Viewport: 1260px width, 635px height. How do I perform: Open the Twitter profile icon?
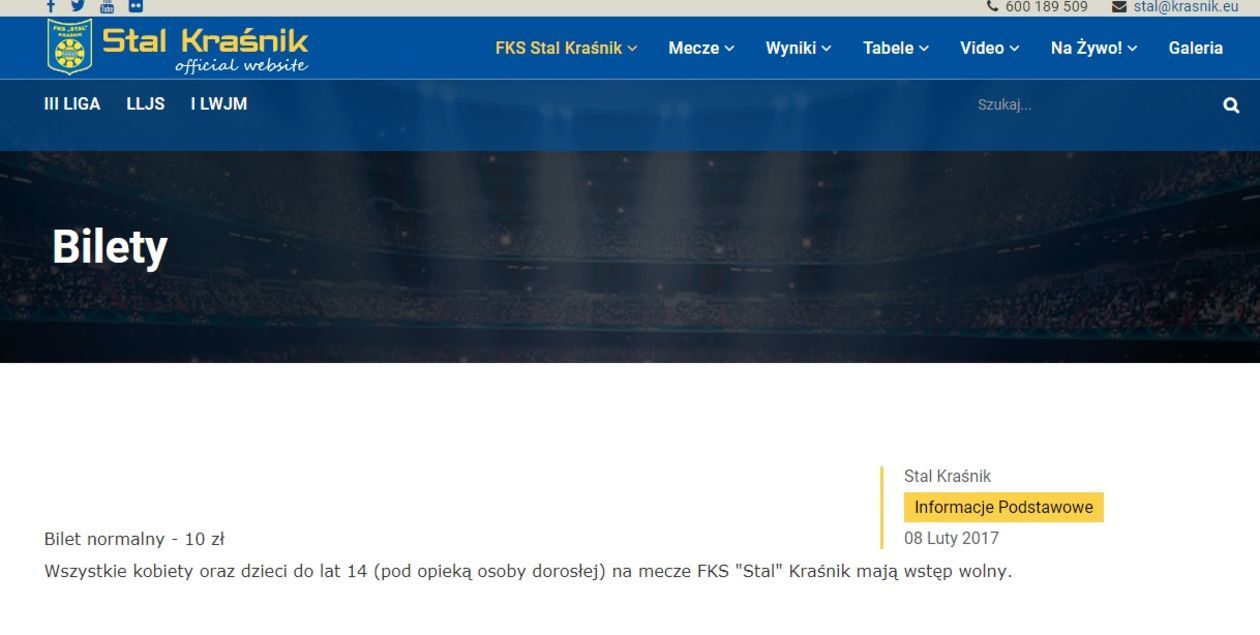[78, 6]
